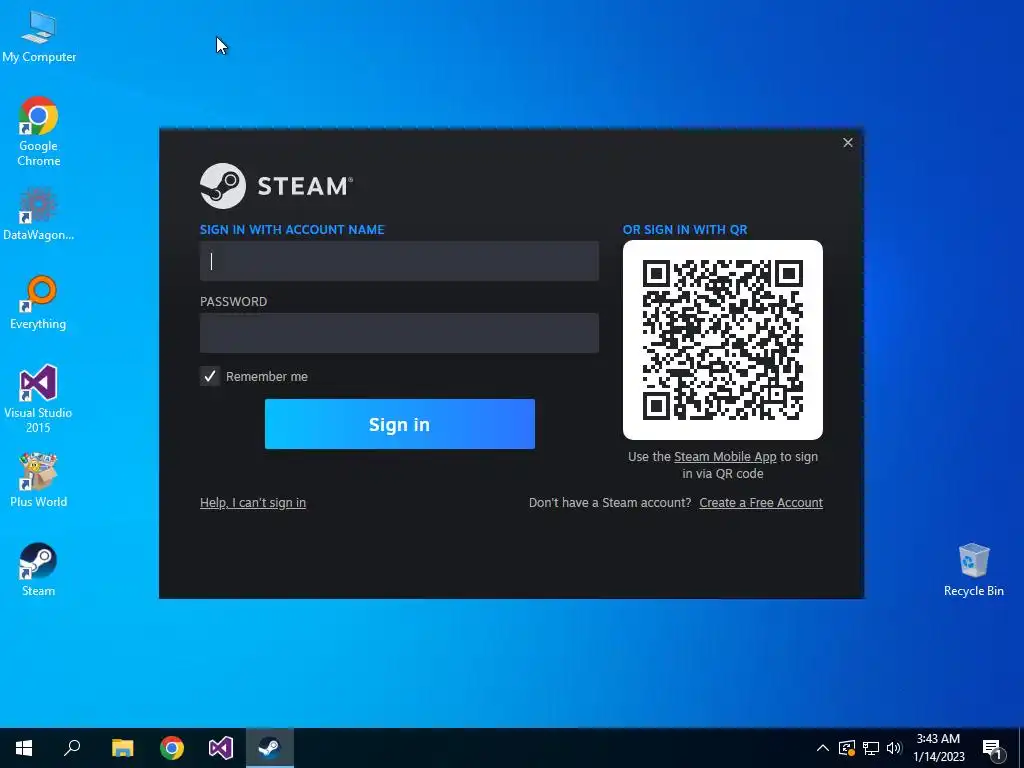This screenshot has height=768, width=1024.
Task: Open the volume speaker tray icon
Action: tap(894, 748)
